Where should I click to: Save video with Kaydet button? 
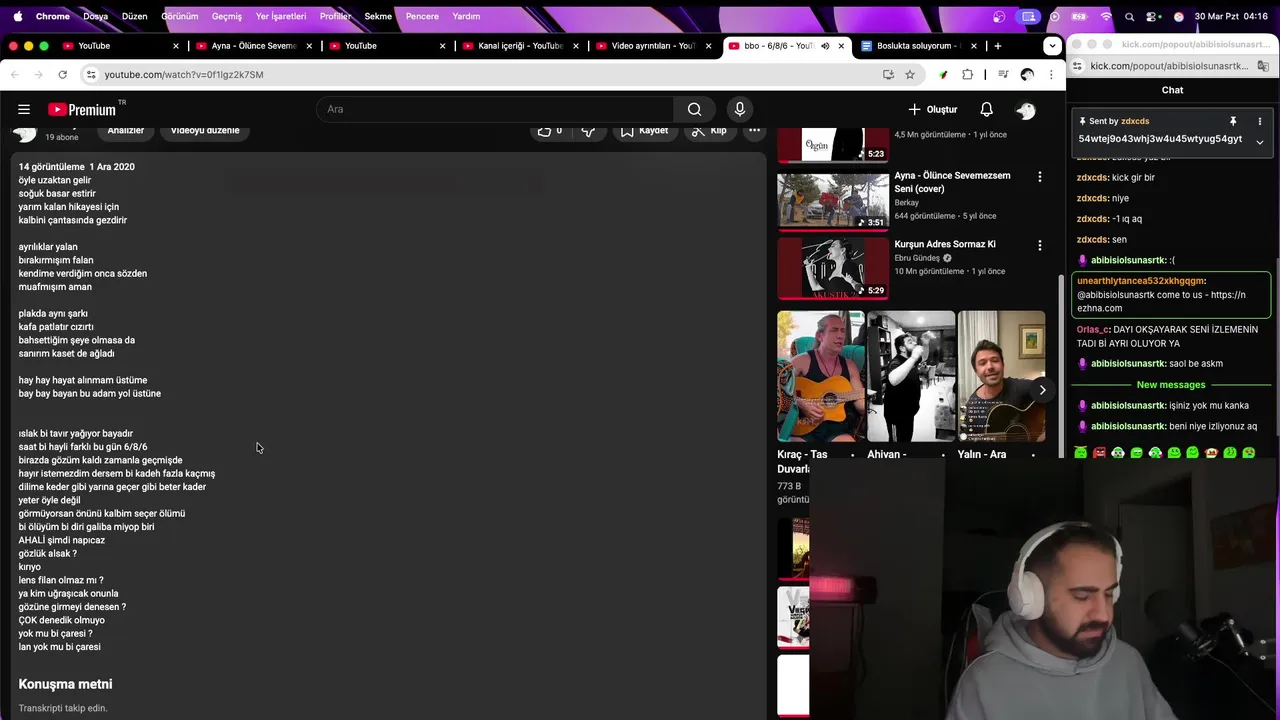pyautogui.click(x=644, y=131)
